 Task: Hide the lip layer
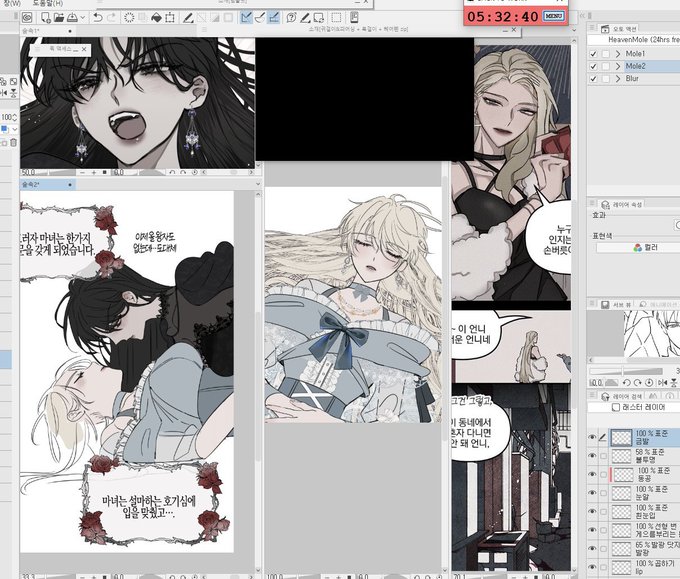pyautogui.click(x=592, y=567)
